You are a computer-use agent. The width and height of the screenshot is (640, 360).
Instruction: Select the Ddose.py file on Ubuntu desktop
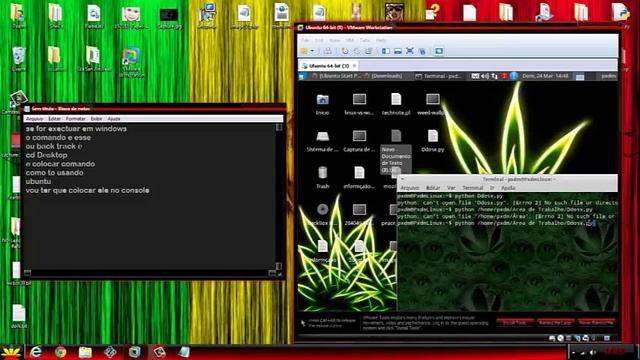coord(433,141)
